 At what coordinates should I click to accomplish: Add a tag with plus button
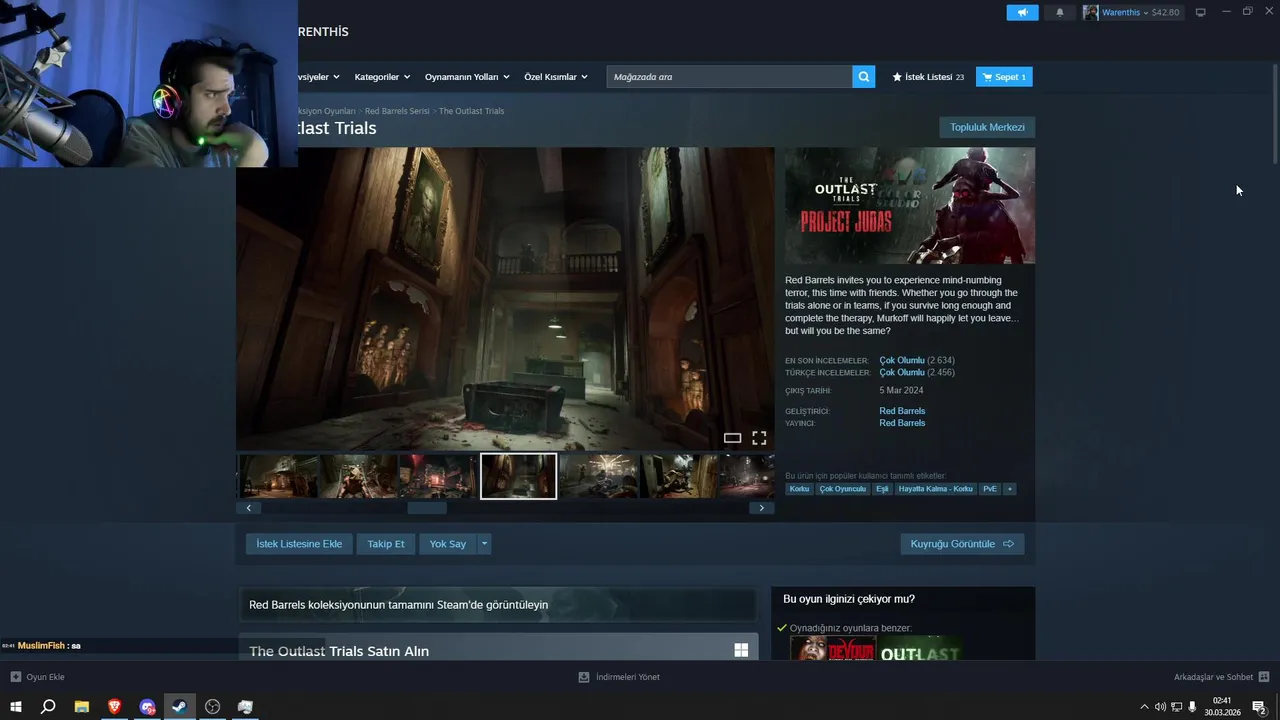click(1010, 489)
